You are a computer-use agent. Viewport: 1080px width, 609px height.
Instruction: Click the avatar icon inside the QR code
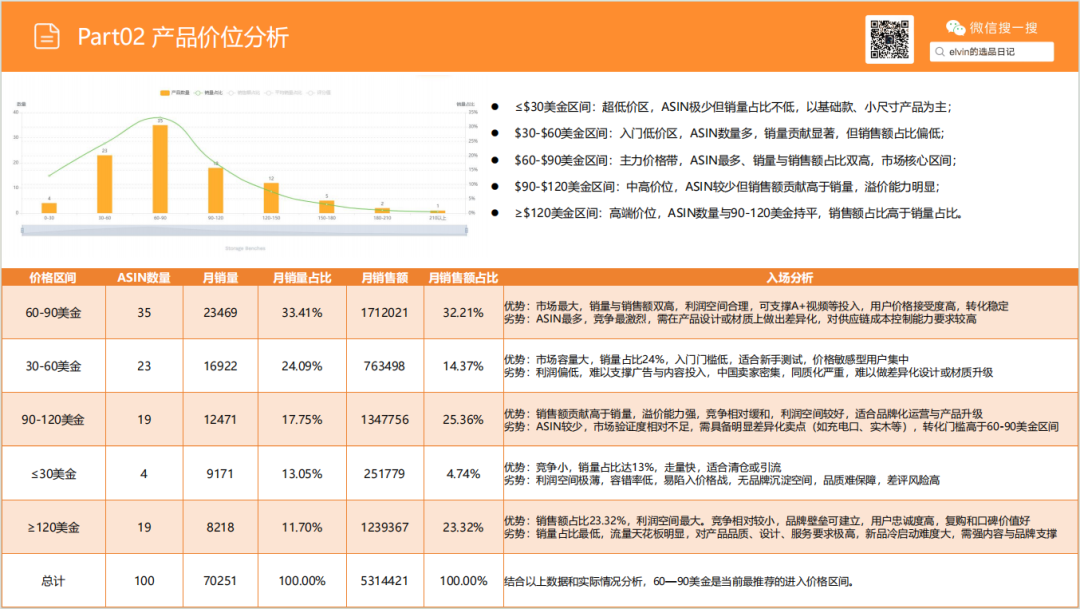pyautogui.click(x=890, y=40)
